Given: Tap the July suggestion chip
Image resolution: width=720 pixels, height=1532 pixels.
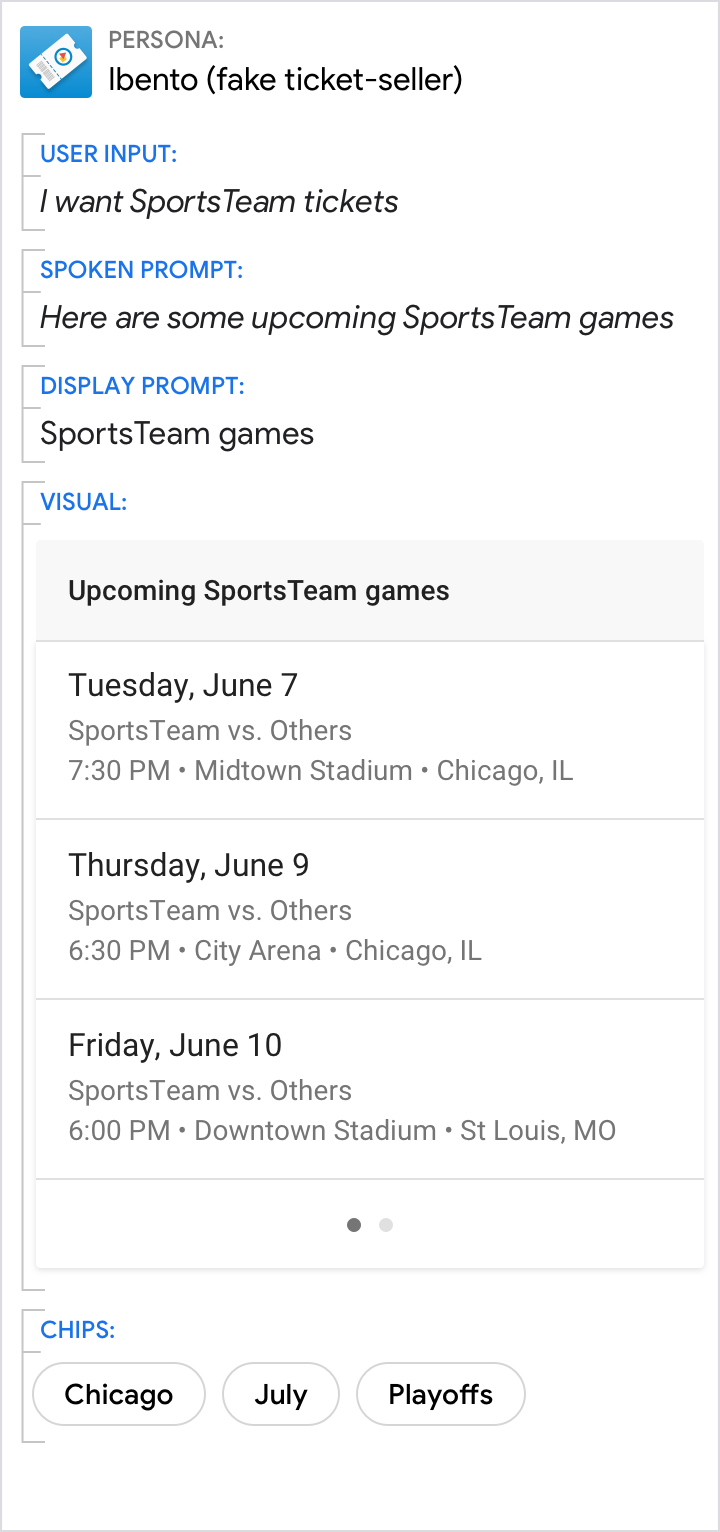Looking at the screenshot, I should (281, 1394).
